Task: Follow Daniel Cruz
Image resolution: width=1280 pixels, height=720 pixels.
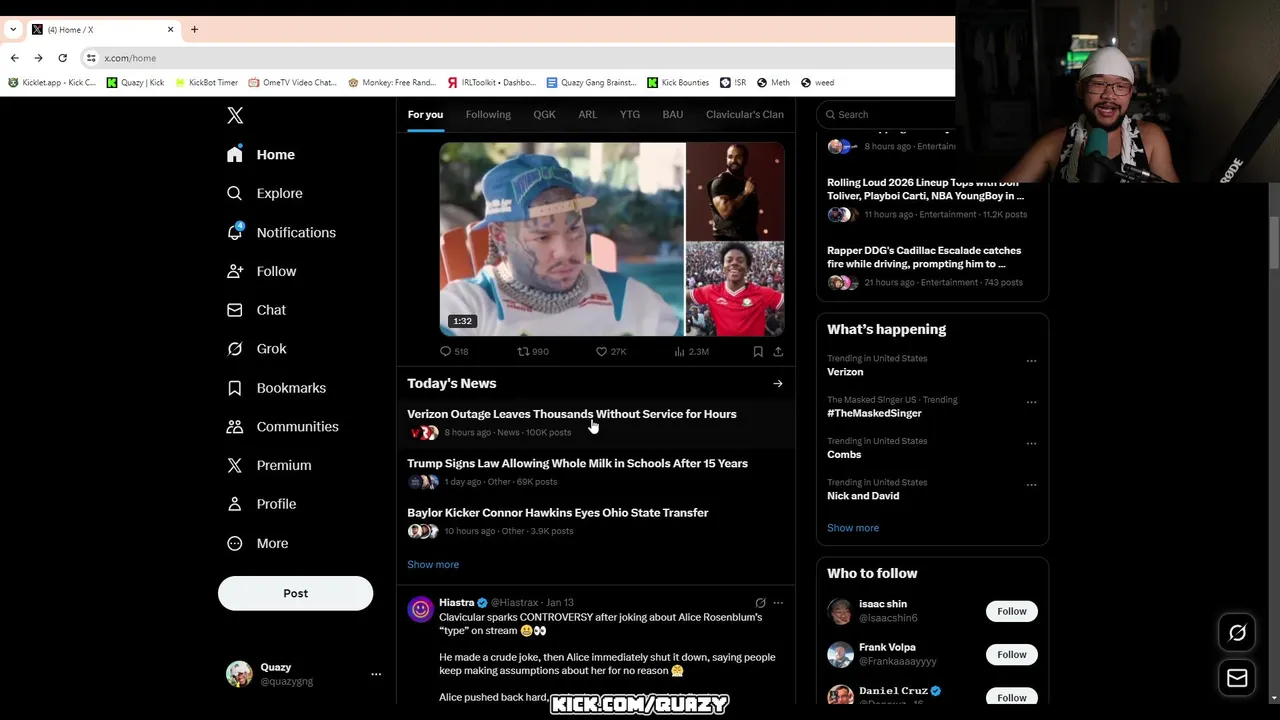Action: [x=1011, y=697]
